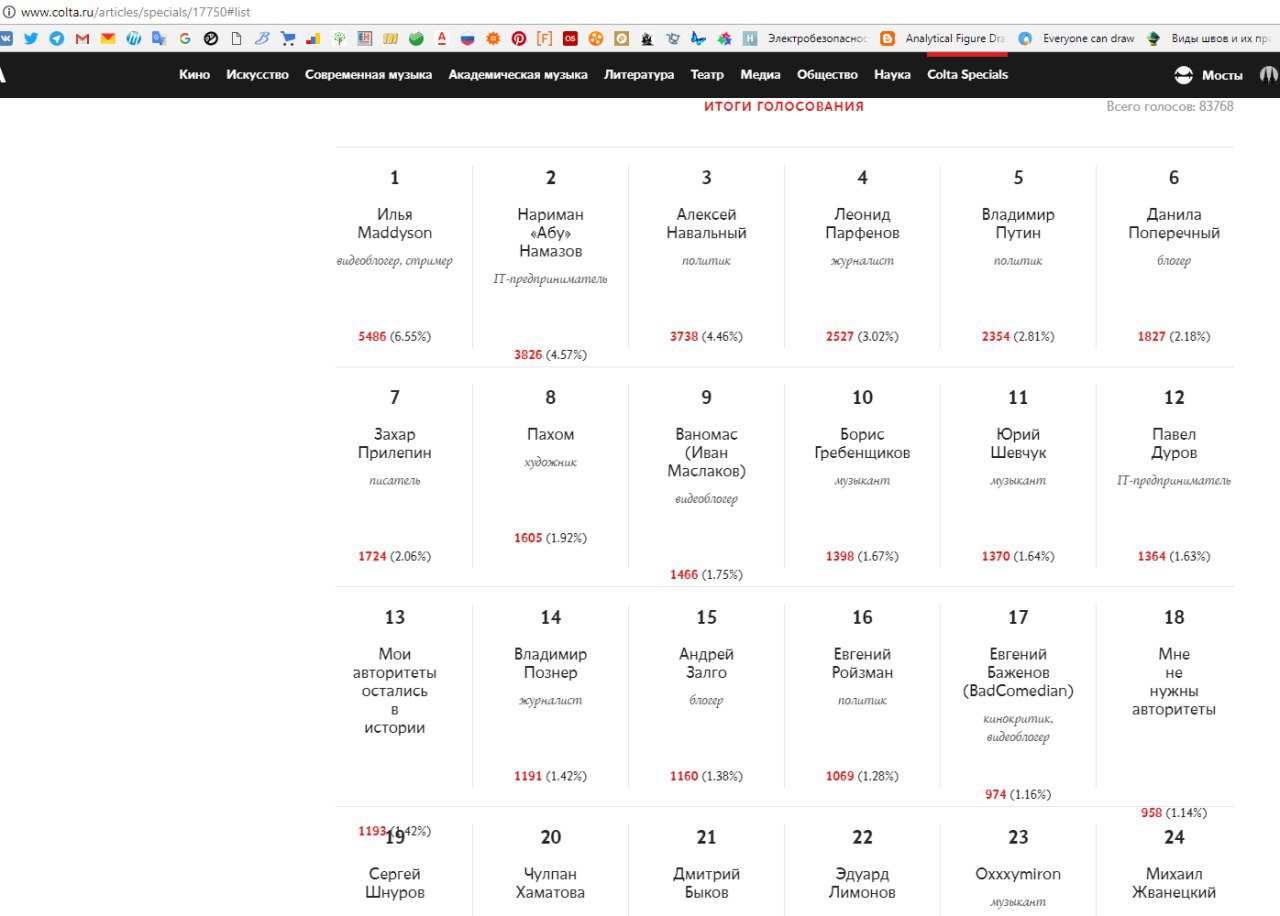Open the blue butterfly bookmark
Screen dimensions: 1280x916
pyautogui.click(x=698, y=39)
